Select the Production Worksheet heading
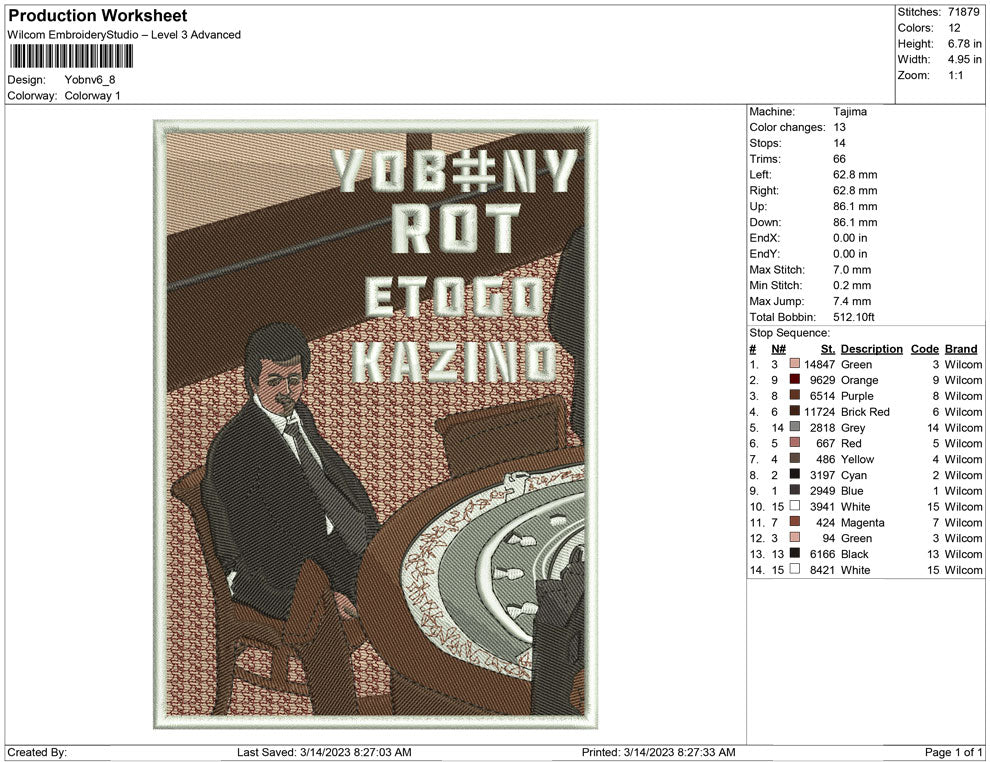Viewport: 990px width, 762px height. coord(98,16)
